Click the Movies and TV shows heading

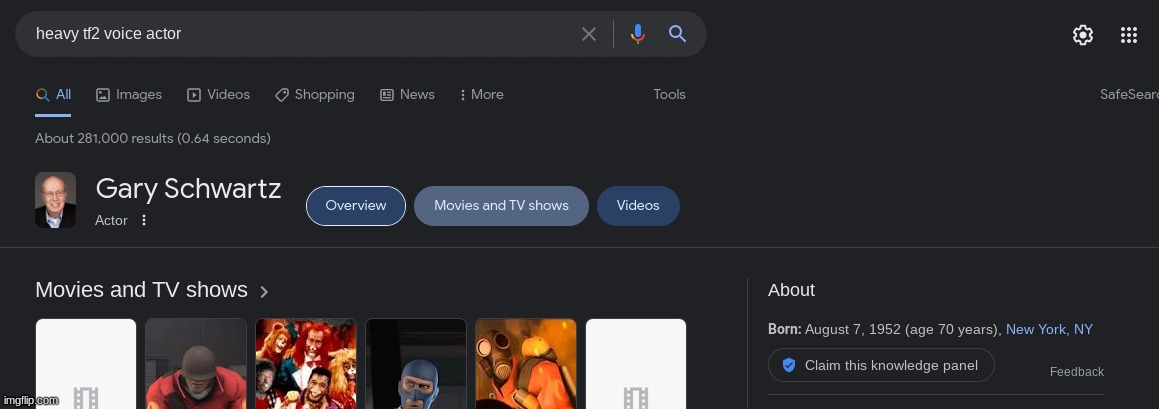[141, 290]
